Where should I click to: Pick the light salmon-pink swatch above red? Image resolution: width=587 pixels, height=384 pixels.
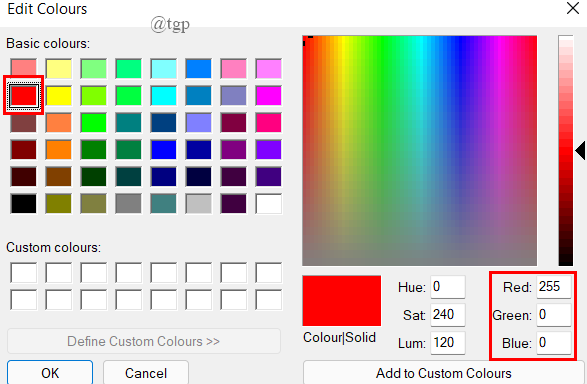24,68
